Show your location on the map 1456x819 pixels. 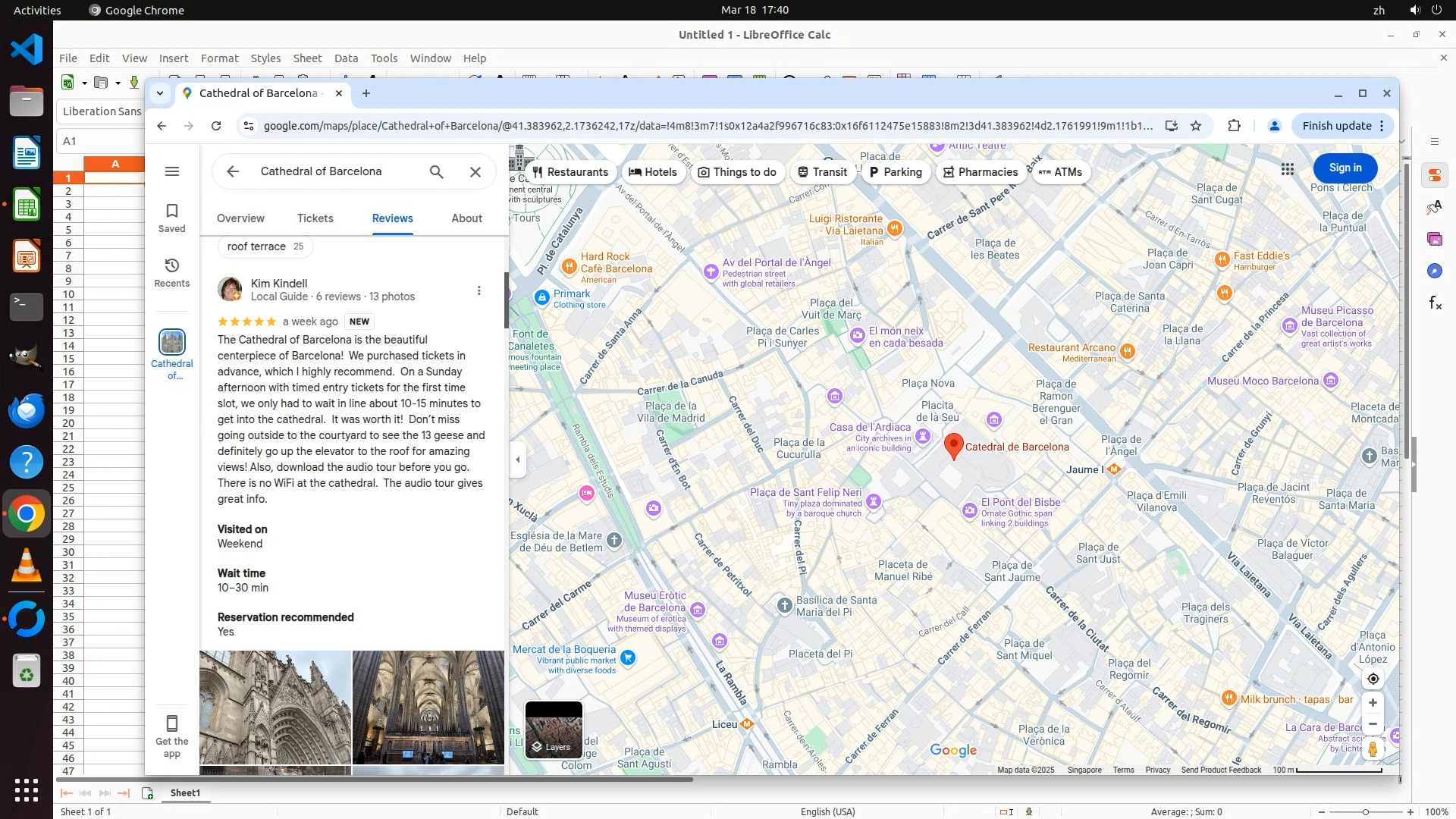coord(1373,679)
